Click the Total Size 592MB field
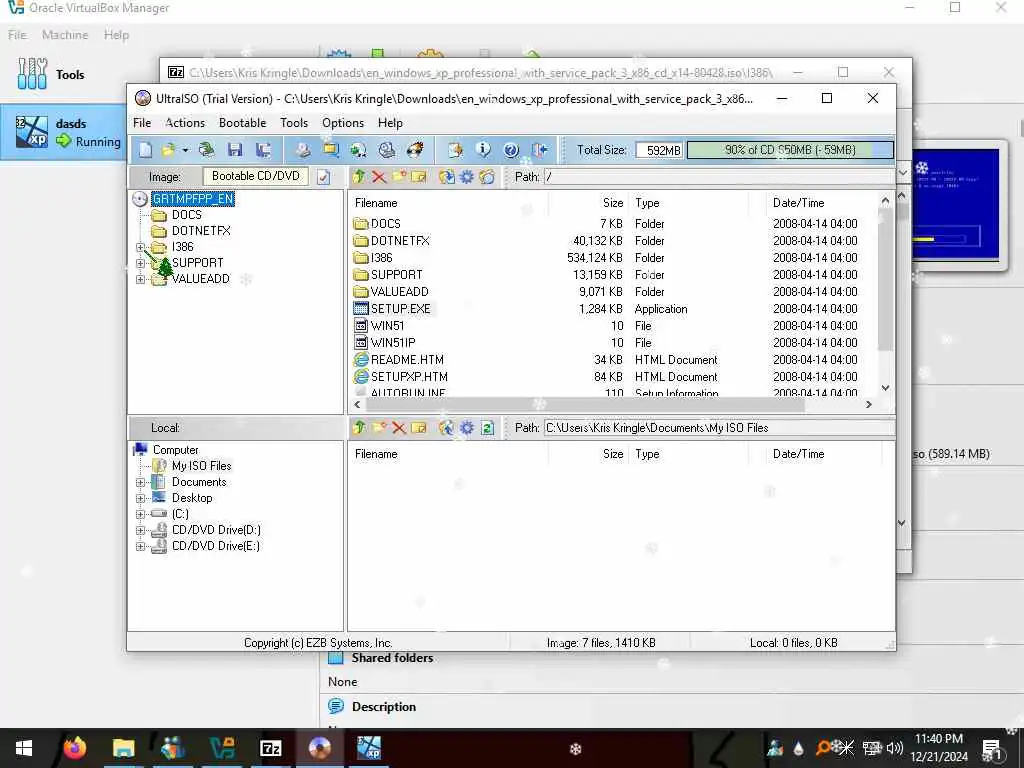The height and width of the screenshot is (768, 1024). tap(659, 150)
